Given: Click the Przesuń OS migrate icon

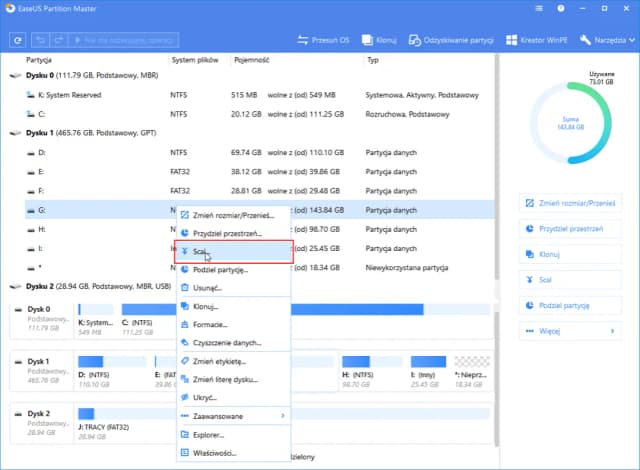Looking at the screenshot, I should (303, 40).
